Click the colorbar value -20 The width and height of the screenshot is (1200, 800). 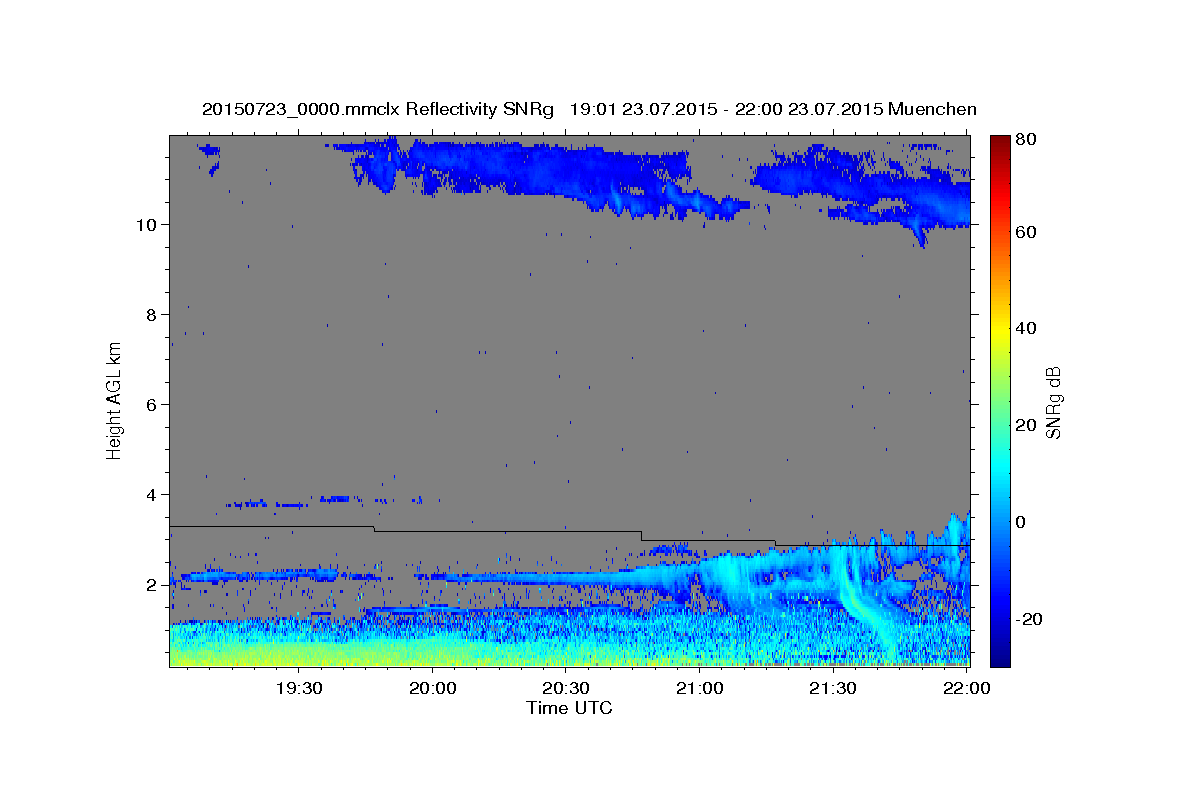1027,619
